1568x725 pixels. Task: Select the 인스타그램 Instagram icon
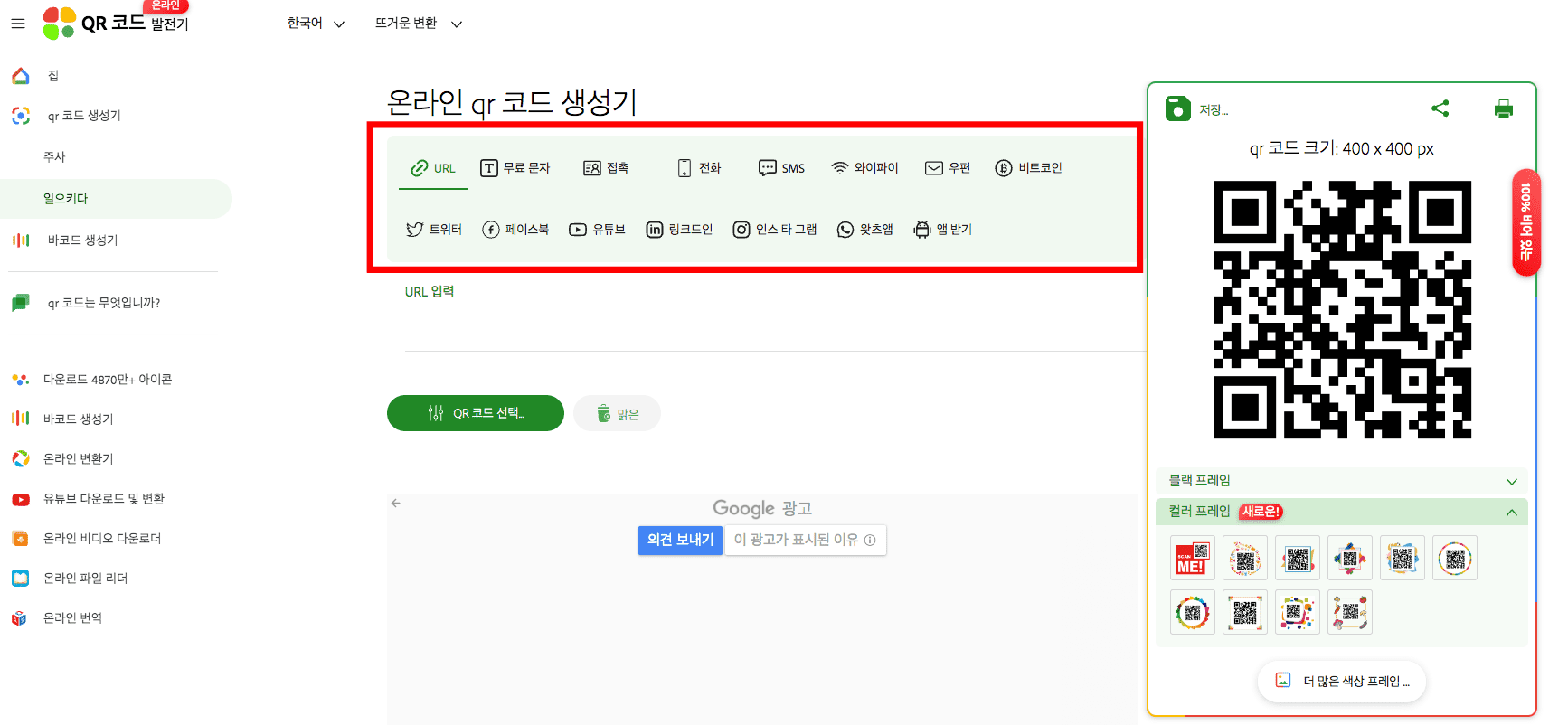click(x=741, y=230)
